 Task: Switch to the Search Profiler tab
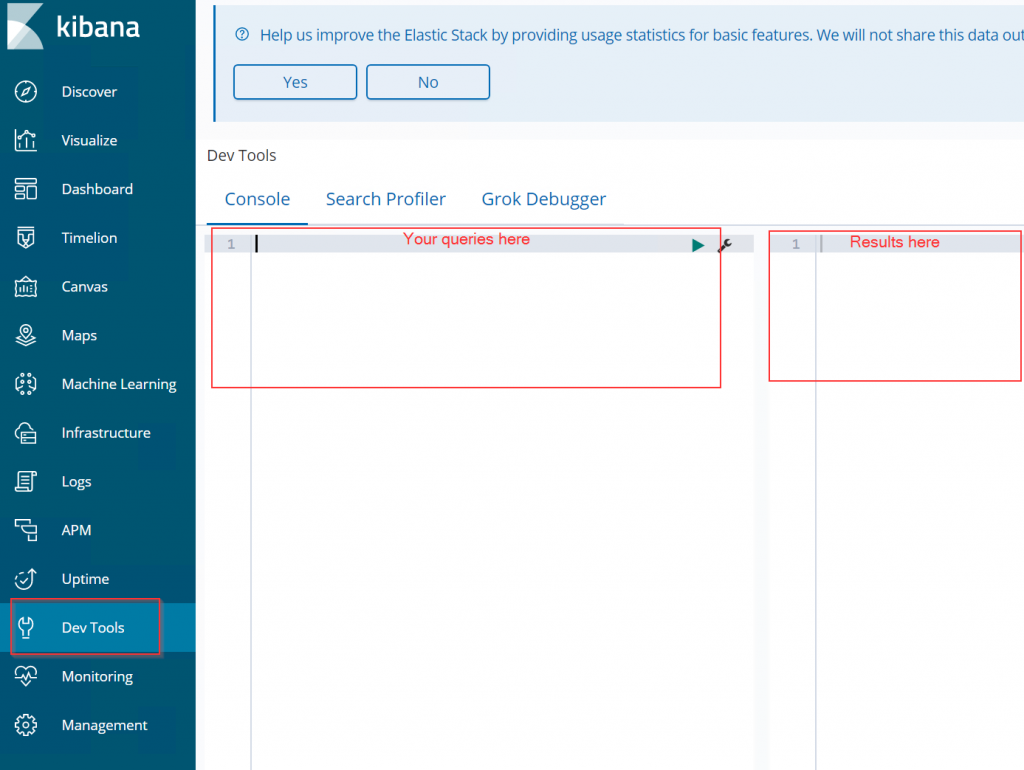coord(386,199)
